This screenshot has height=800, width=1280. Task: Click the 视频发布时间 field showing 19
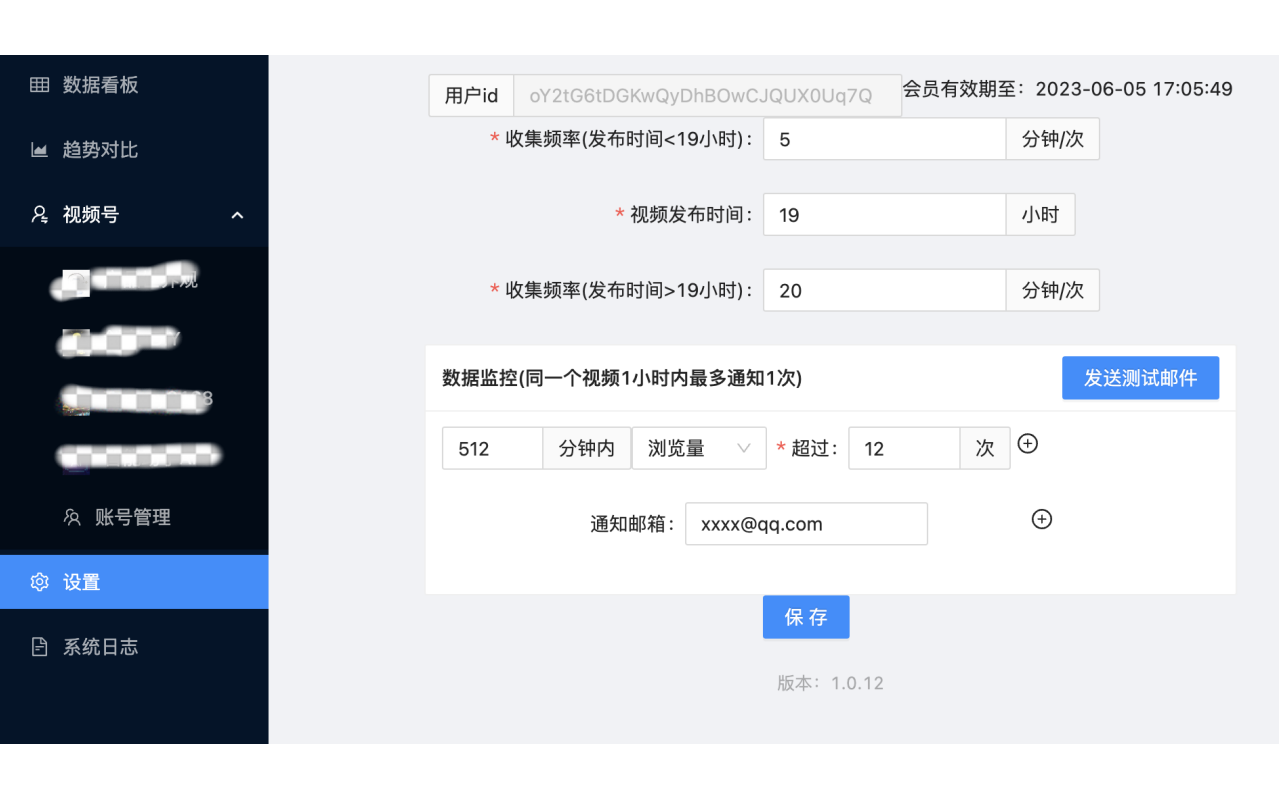(x=884, y=214)
